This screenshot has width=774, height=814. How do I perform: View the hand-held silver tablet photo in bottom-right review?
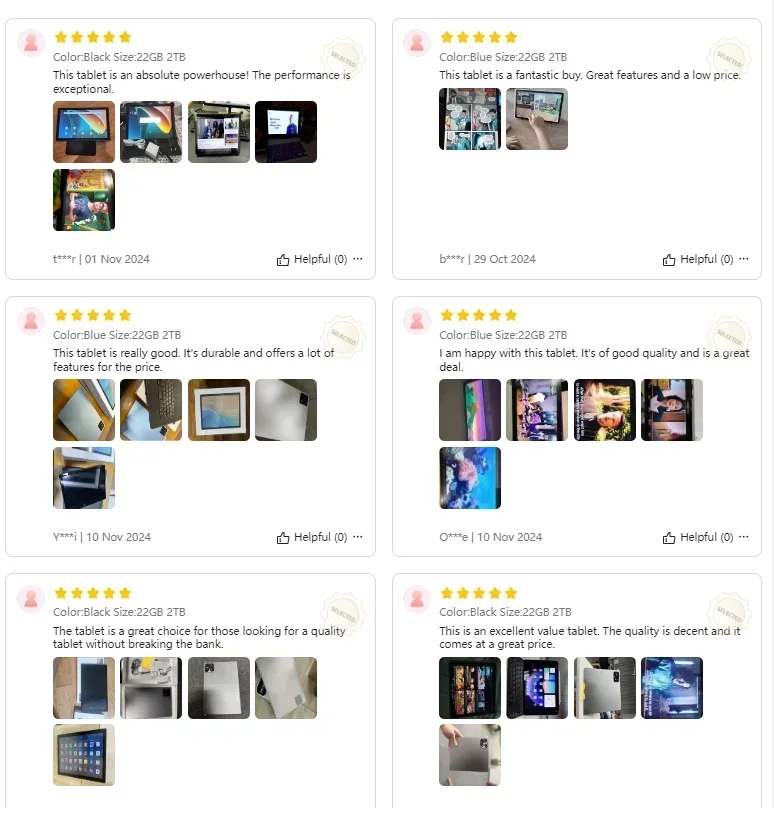tap(470, 755)
